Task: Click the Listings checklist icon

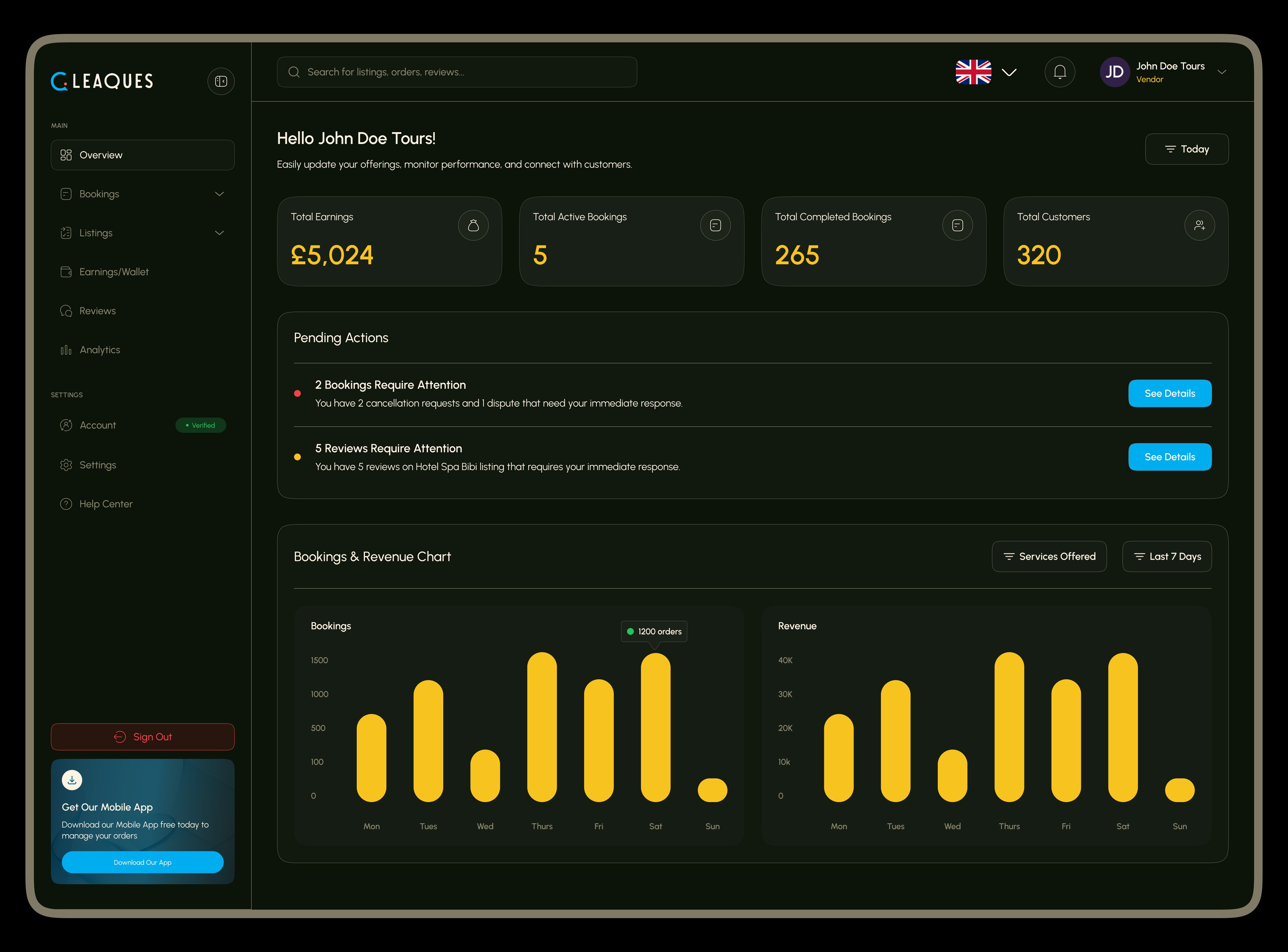Action: click(66, 233)
